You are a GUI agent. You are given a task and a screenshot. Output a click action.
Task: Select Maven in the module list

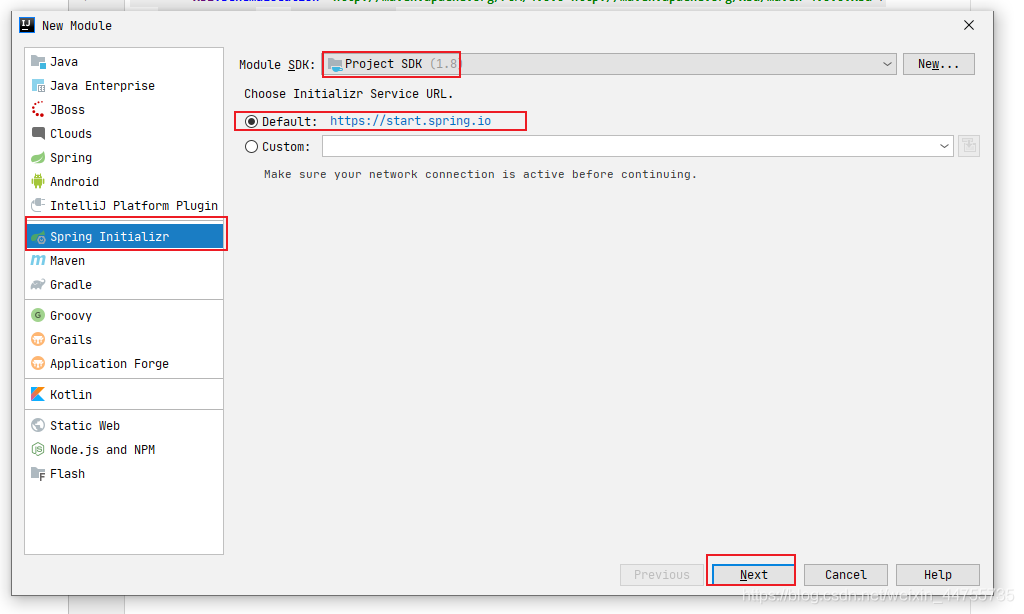tap(124, 261)
